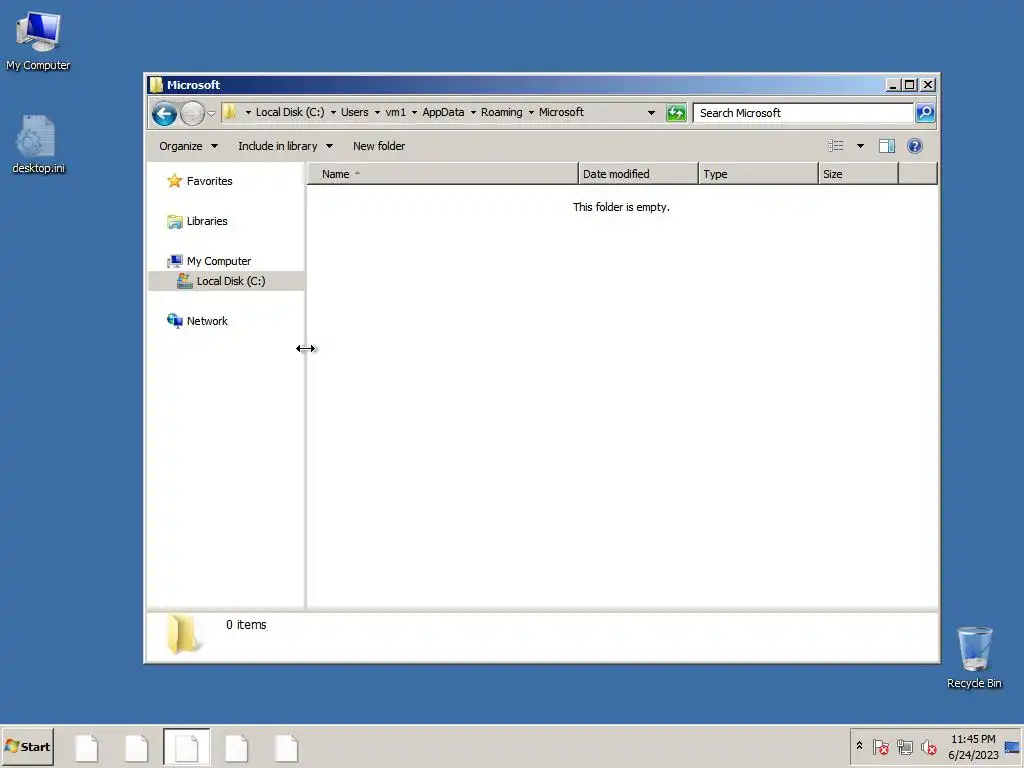Toggle the preview pane icon
Viewport: 1024px width, 768px height.
(887, 146)
